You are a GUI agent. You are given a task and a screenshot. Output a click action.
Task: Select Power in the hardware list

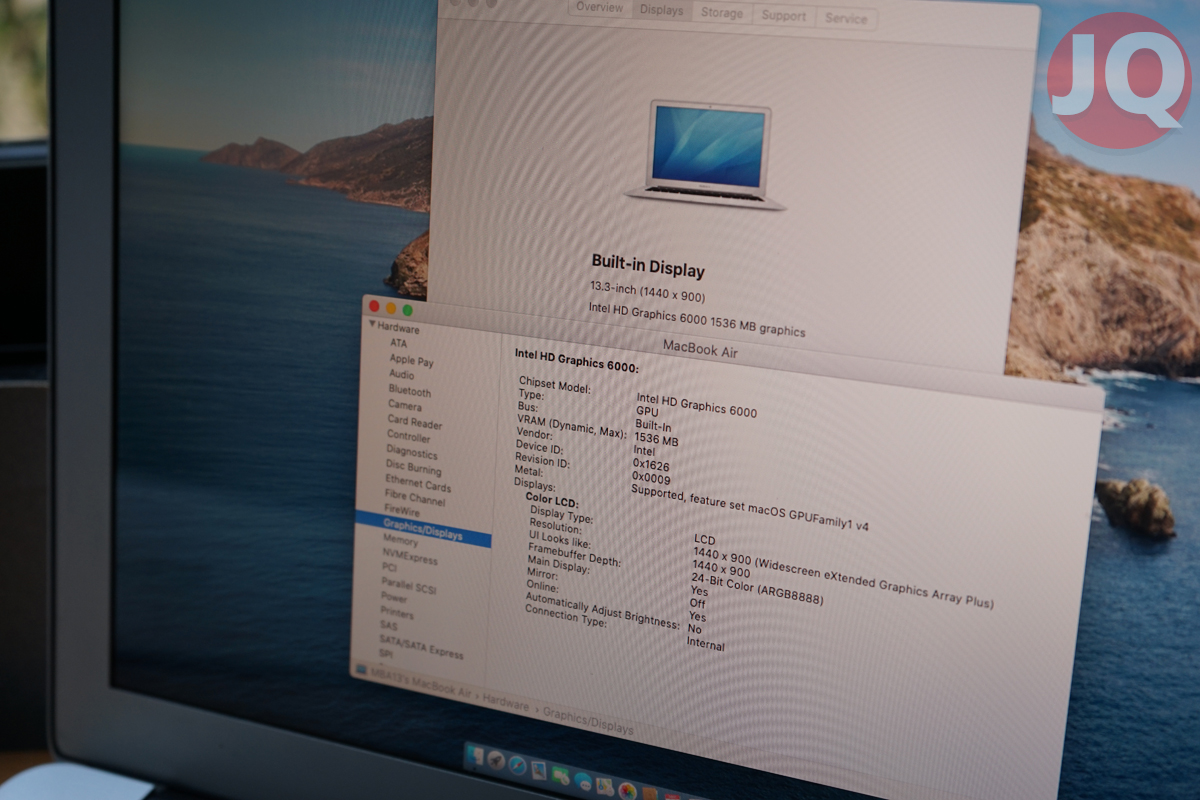click(394, 597)
